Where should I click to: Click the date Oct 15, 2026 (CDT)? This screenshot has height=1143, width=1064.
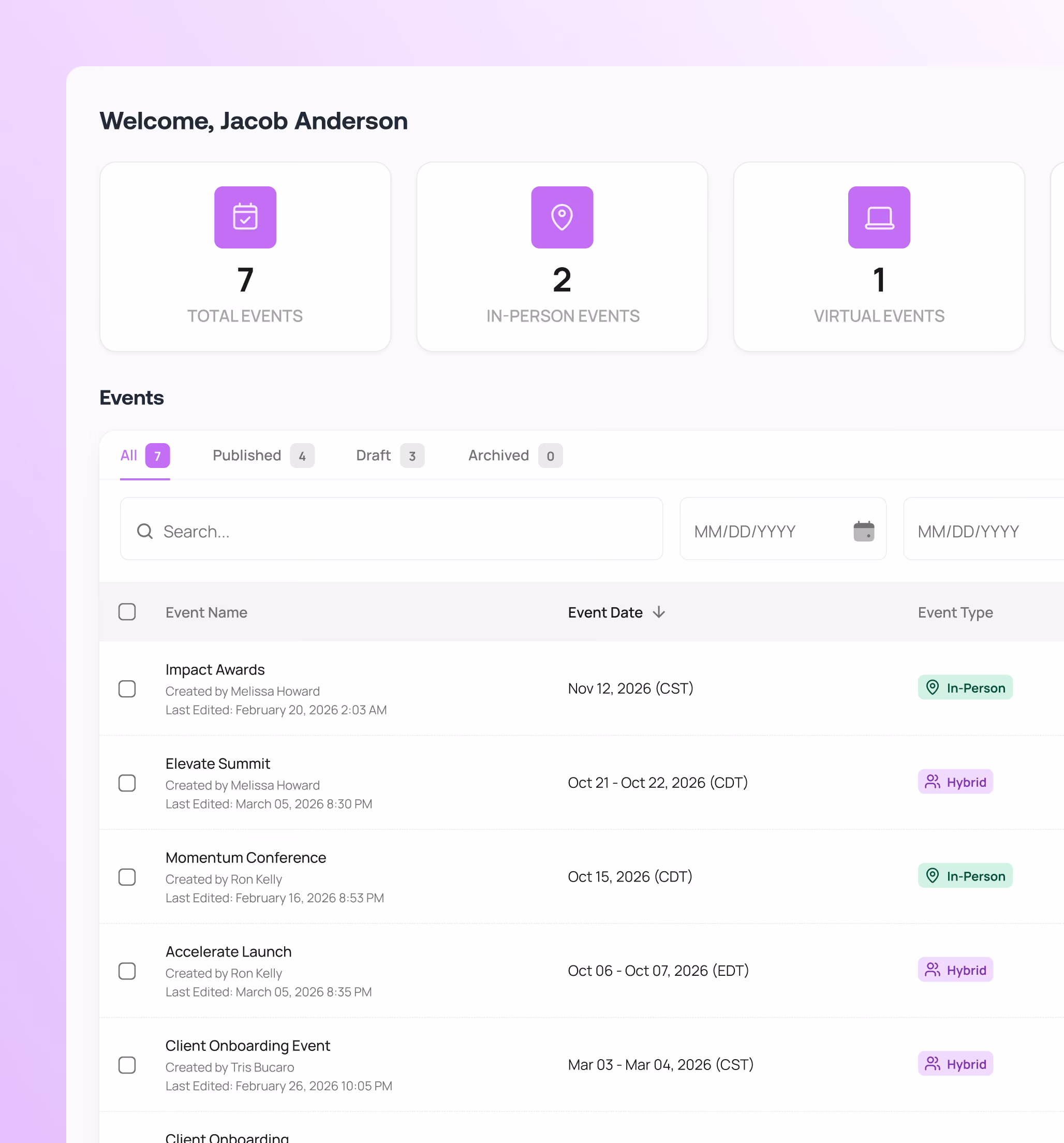(630, 877)
